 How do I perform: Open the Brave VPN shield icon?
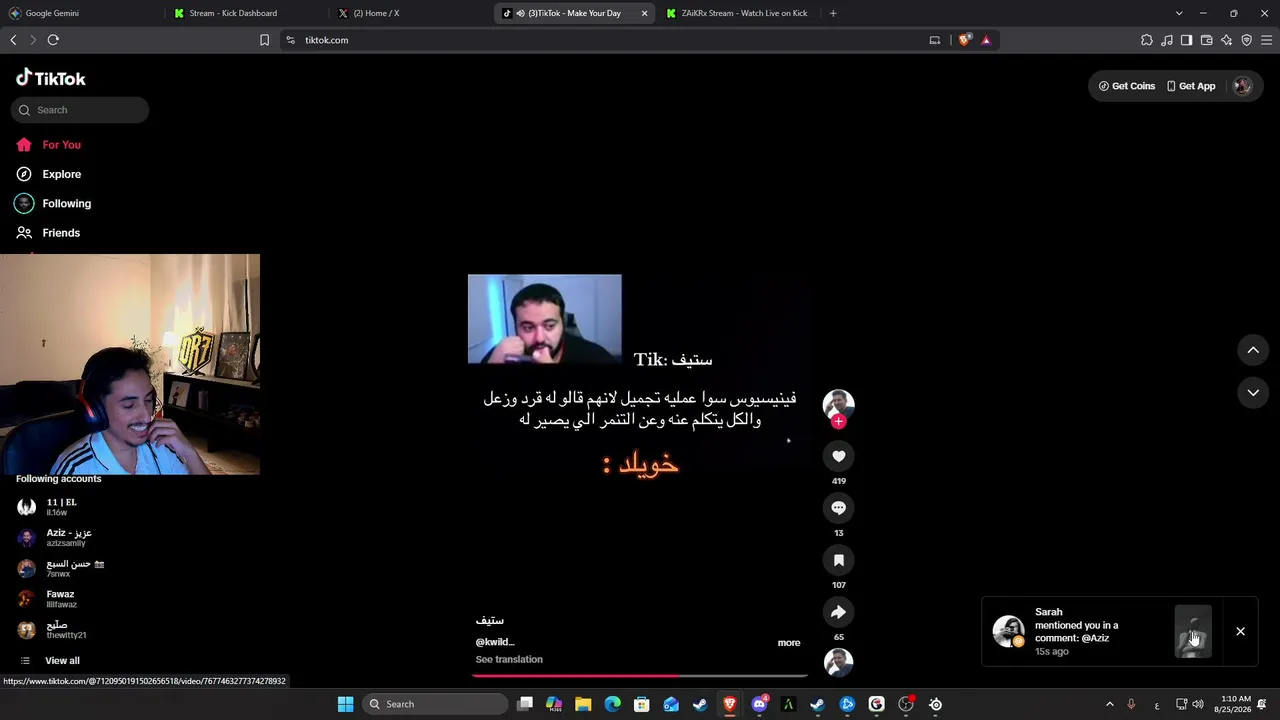point(1246,40)
